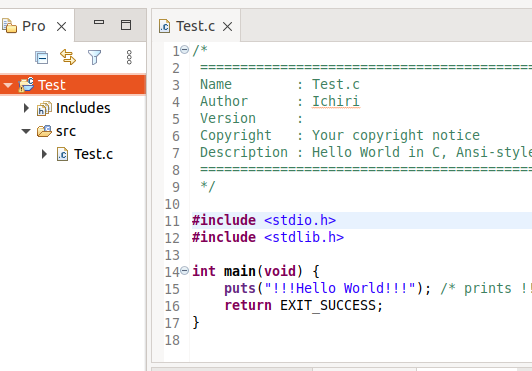Select the Includes tree item
The height and width of the screenshot is (371, 532).
pos(83,108)
